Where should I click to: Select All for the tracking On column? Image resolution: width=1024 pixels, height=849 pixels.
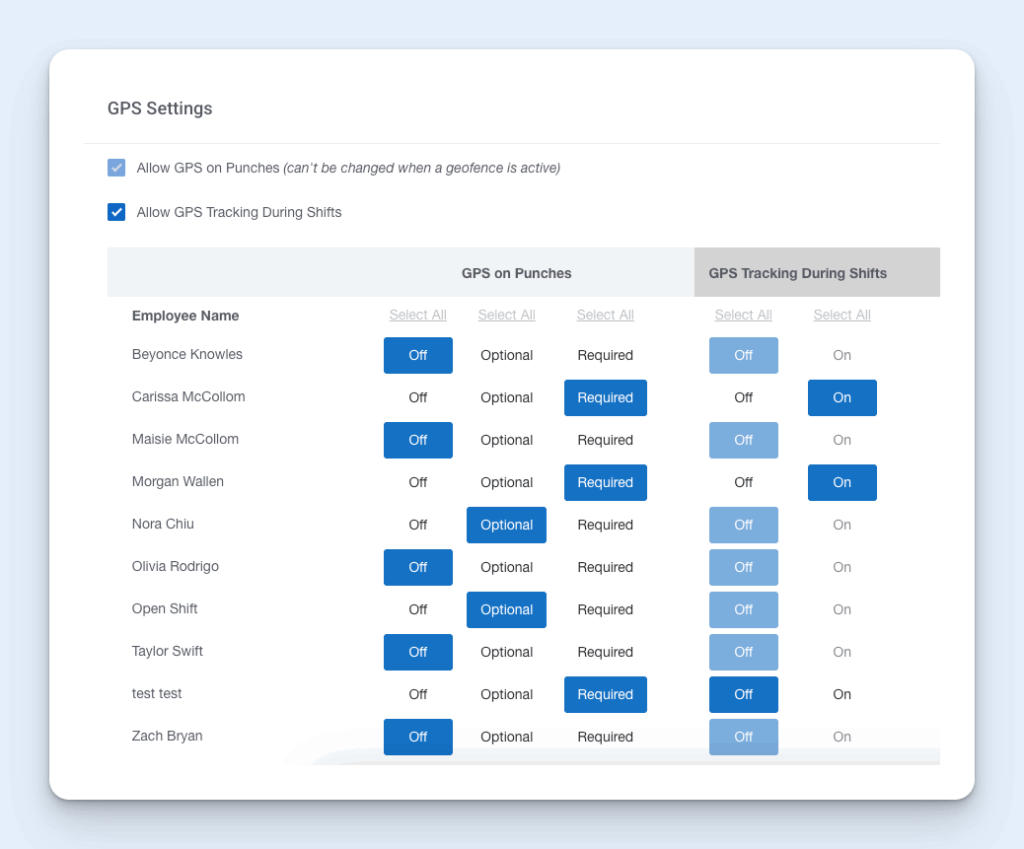[x=841, y=314]
